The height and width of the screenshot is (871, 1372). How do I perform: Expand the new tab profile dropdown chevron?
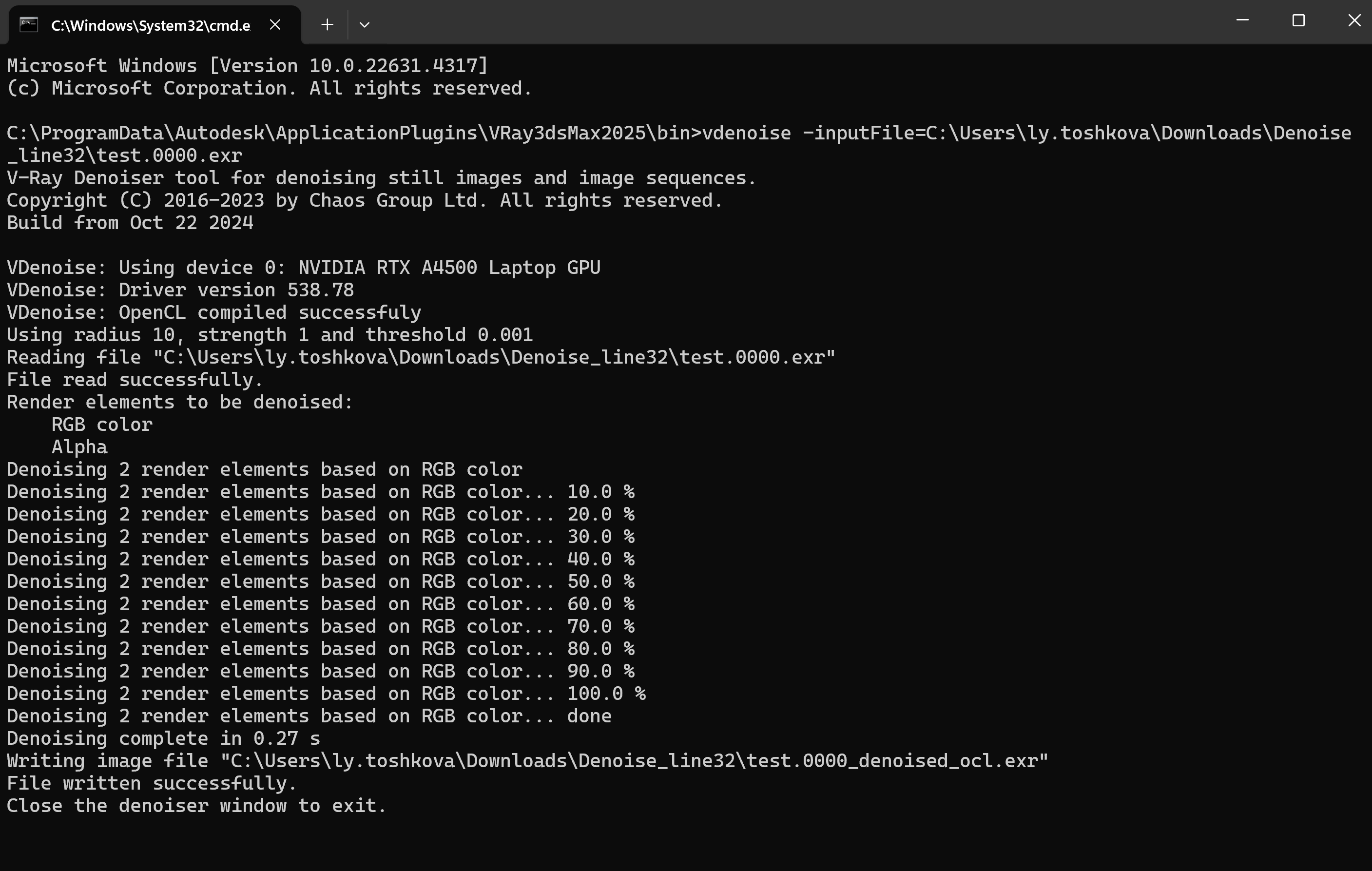click(365, 24)
